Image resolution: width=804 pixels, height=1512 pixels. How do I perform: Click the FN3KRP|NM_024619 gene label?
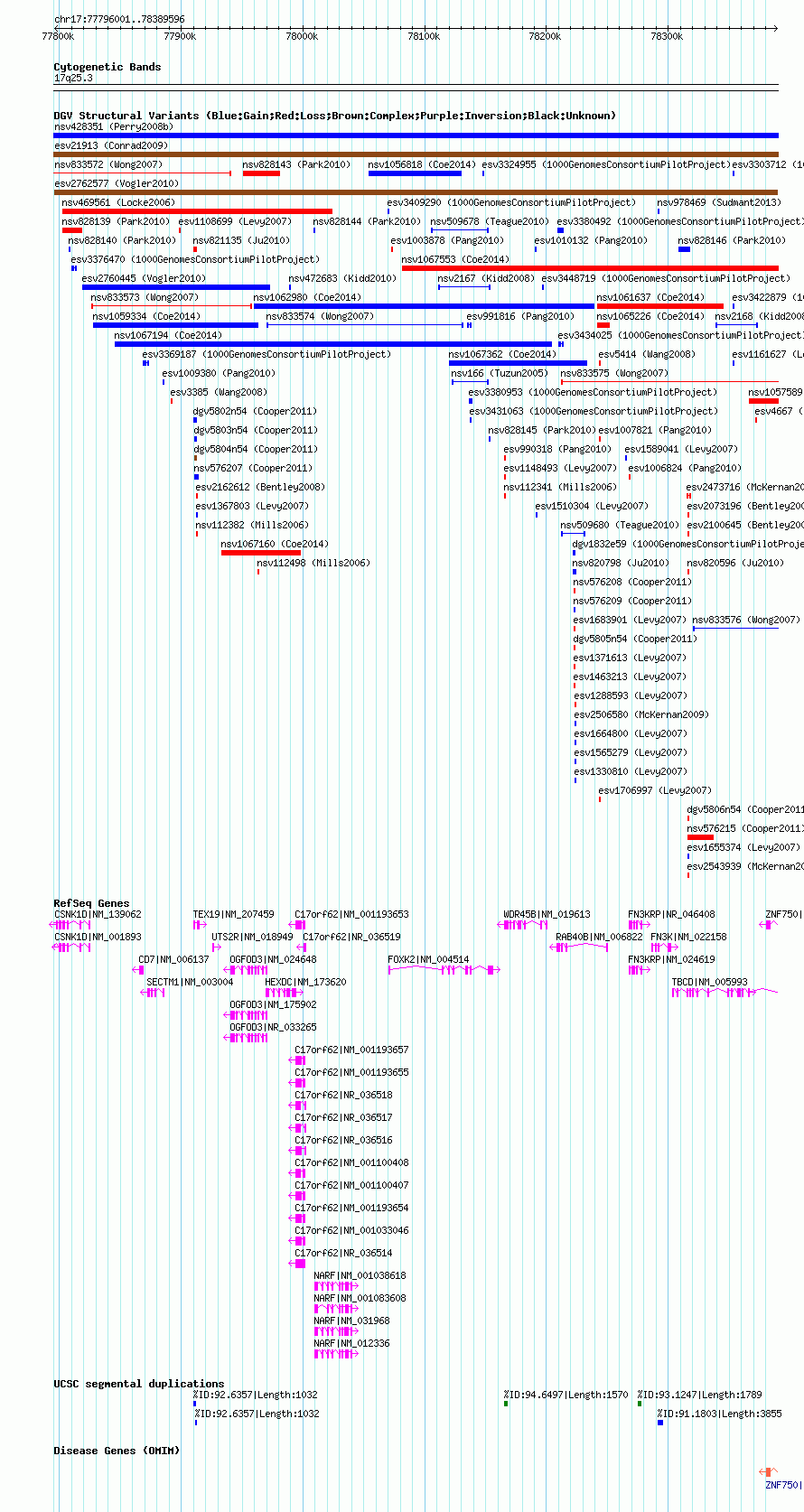click(671, 959)
